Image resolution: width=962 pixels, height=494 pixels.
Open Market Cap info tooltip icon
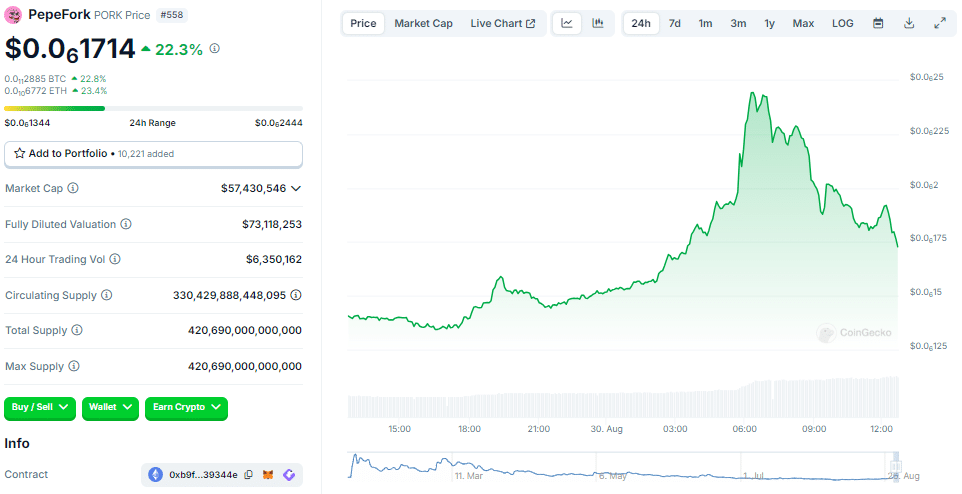(73, 188)
